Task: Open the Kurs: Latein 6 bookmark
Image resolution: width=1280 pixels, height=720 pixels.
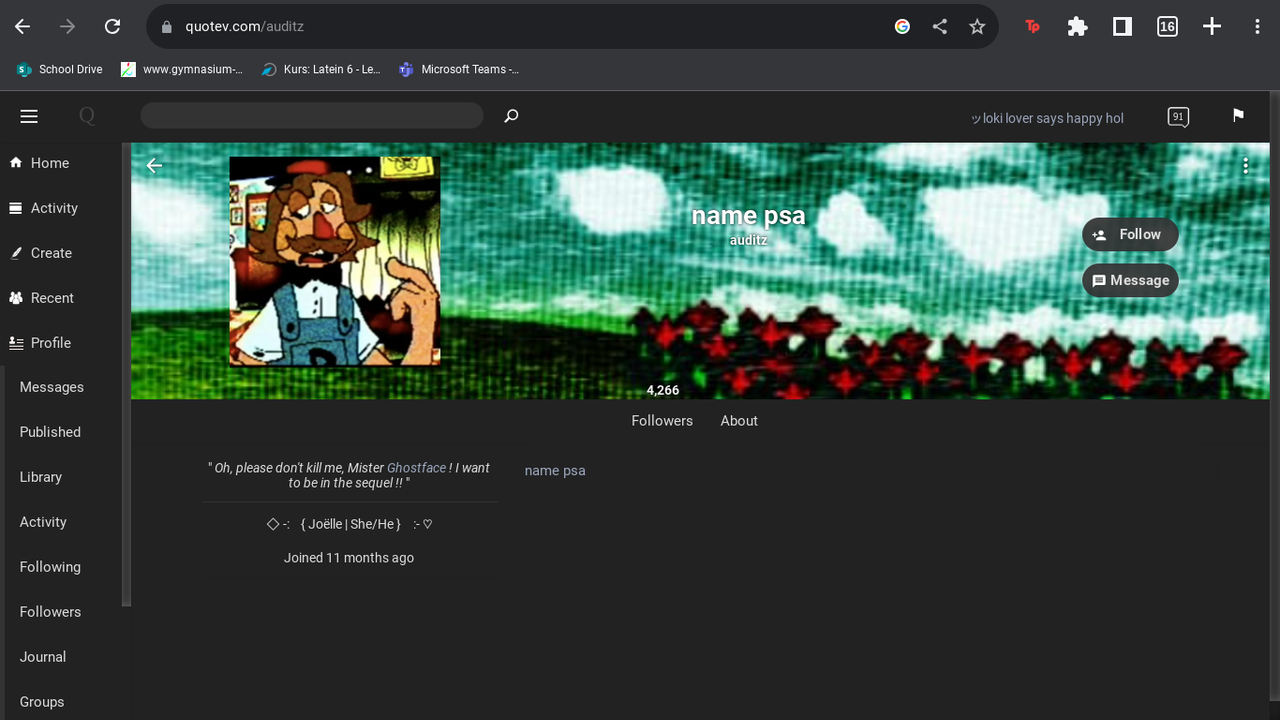Action: [321, 69]
